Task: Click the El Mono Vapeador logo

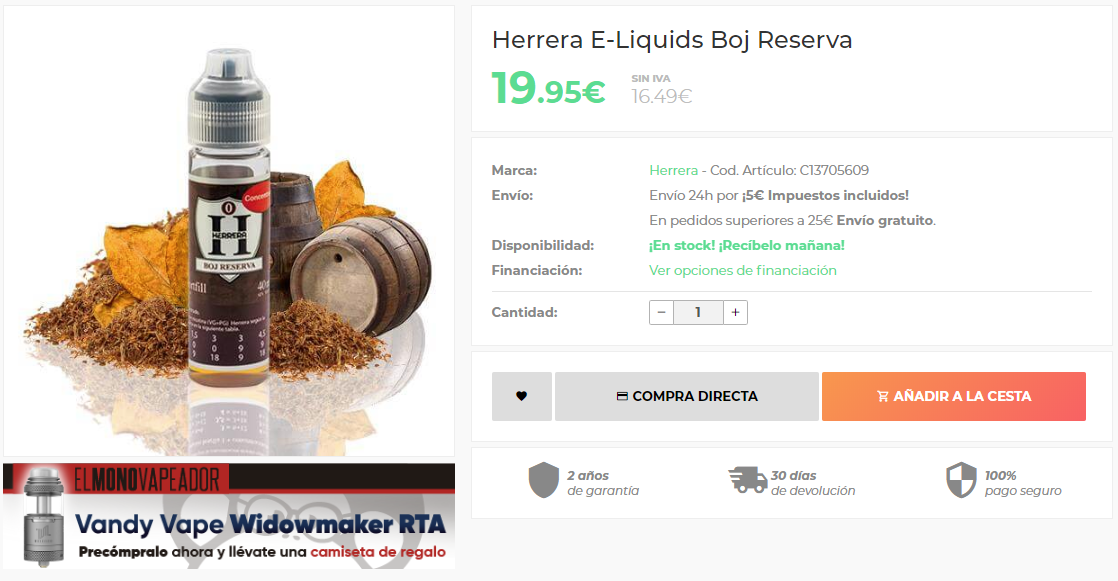Action: 147,479
